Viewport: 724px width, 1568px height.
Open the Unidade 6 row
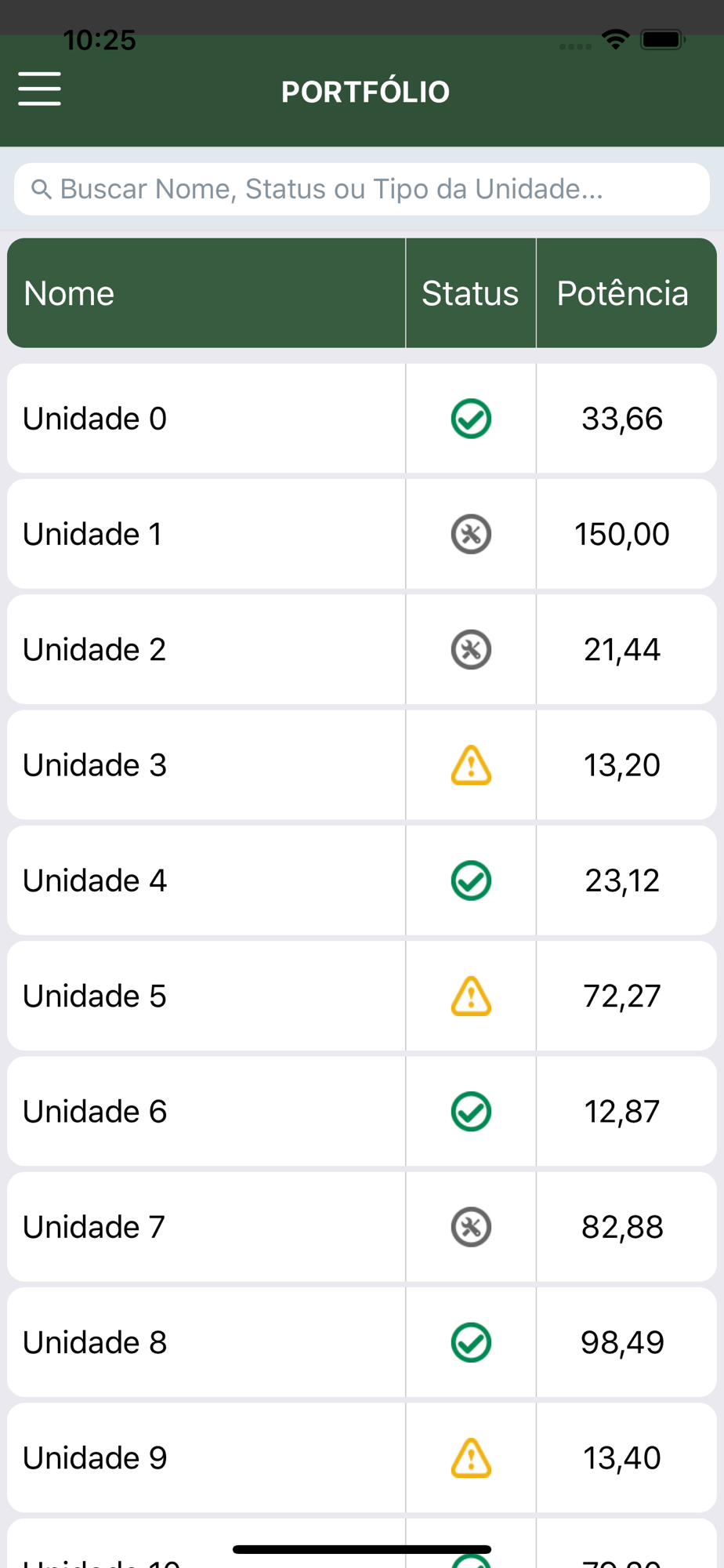[362, 1111]
